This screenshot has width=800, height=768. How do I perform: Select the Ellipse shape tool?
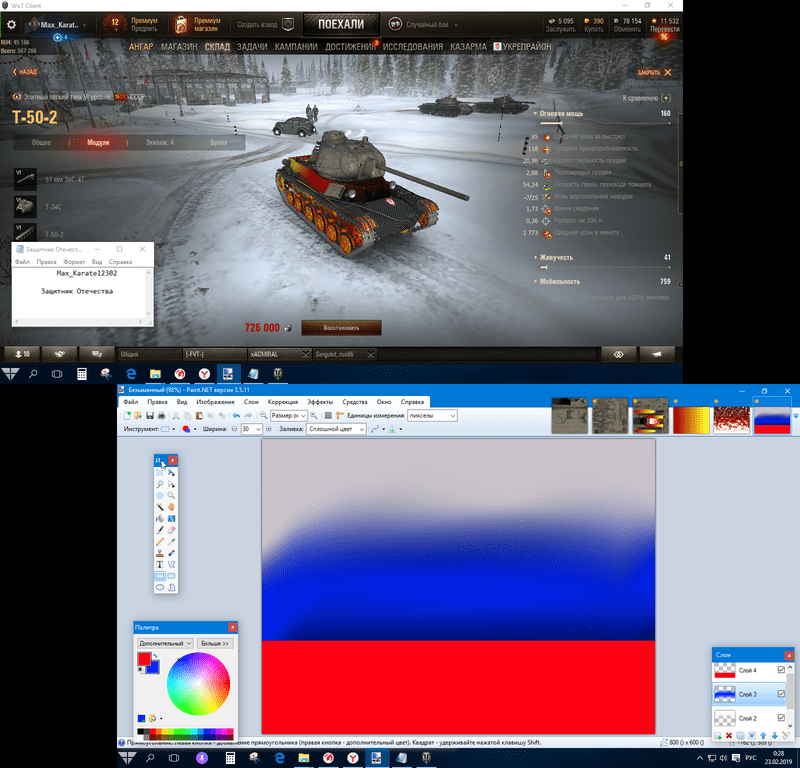tap(160, 587)
